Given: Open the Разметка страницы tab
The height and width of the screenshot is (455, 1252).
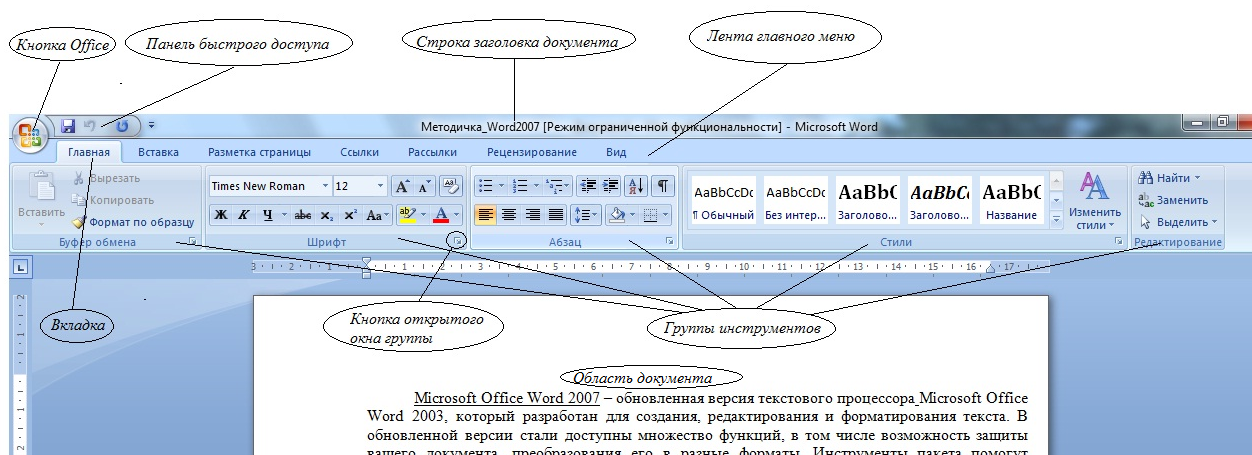Looking at the screenshot, I should pyautogui.click(x=259, y=152).
